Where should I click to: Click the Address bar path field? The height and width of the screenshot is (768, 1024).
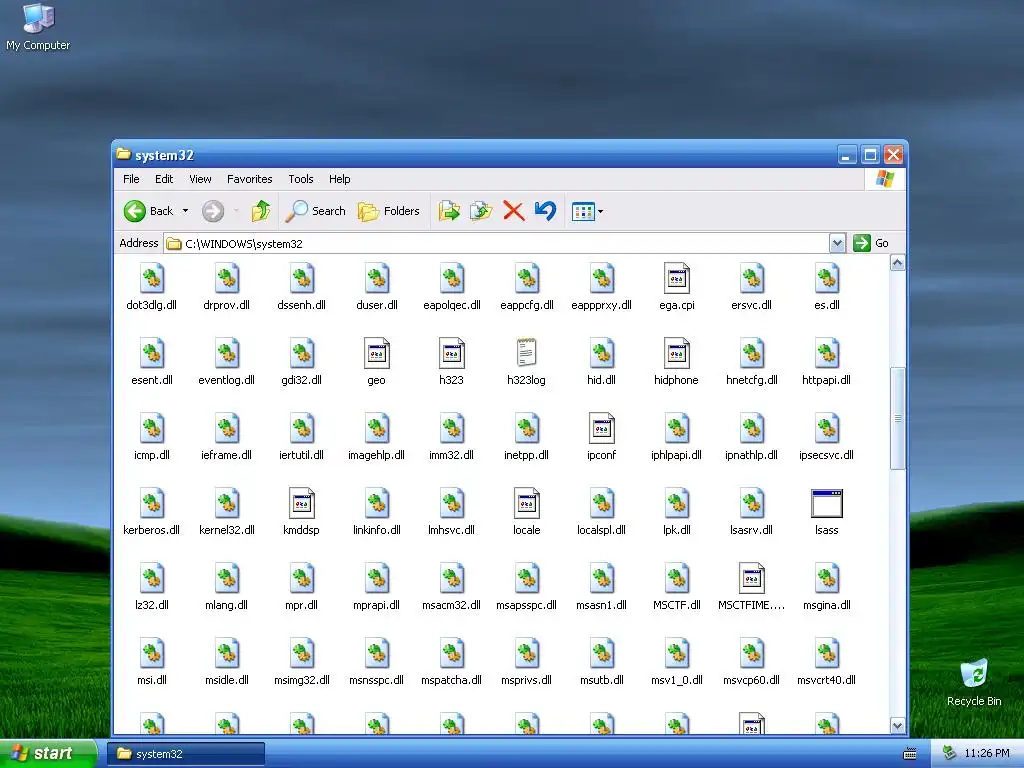496,244
